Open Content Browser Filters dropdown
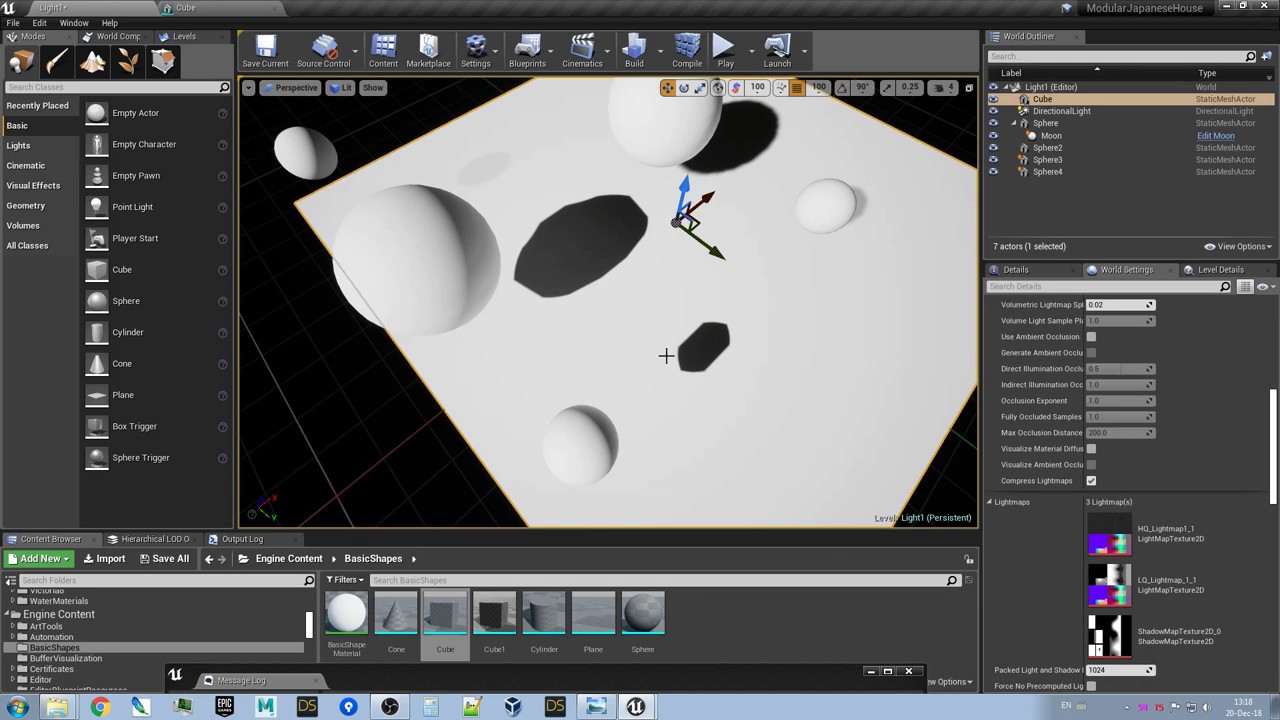The height and width of the screenshot is (720, 1280). pos(345,580)
